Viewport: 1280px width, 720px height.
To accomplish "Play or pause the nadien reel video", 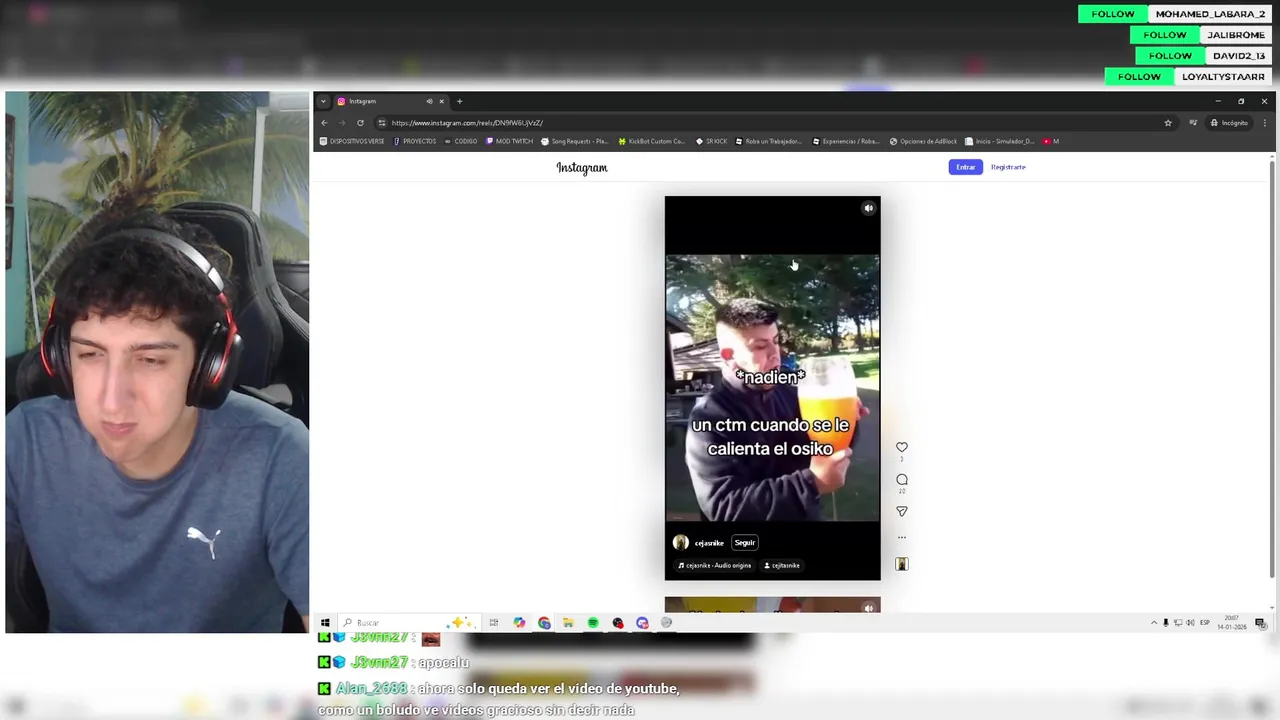I will tap(772, 388).
